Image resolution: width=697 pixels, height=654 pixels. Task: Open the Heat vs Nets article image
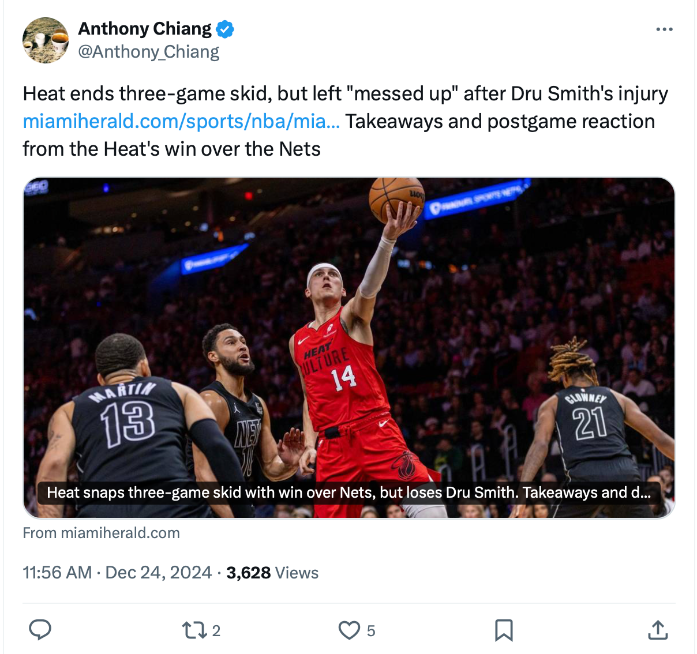click(x=349, y=348)
